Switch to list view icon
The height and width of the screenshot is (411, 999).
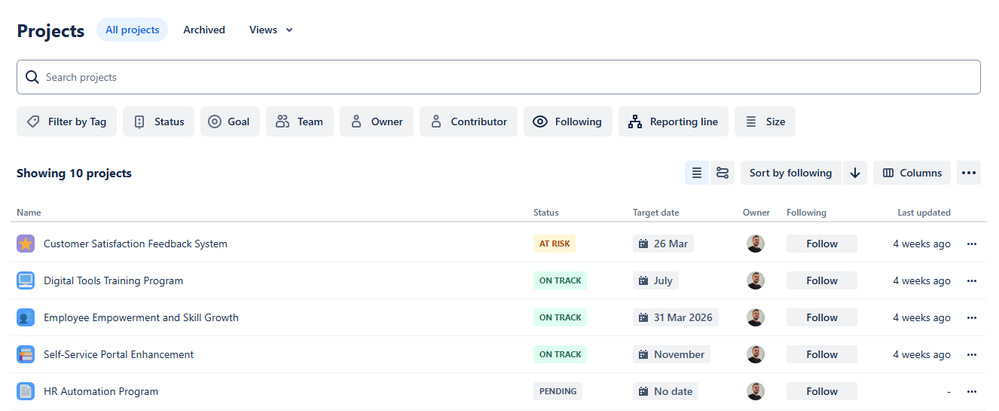697,173
